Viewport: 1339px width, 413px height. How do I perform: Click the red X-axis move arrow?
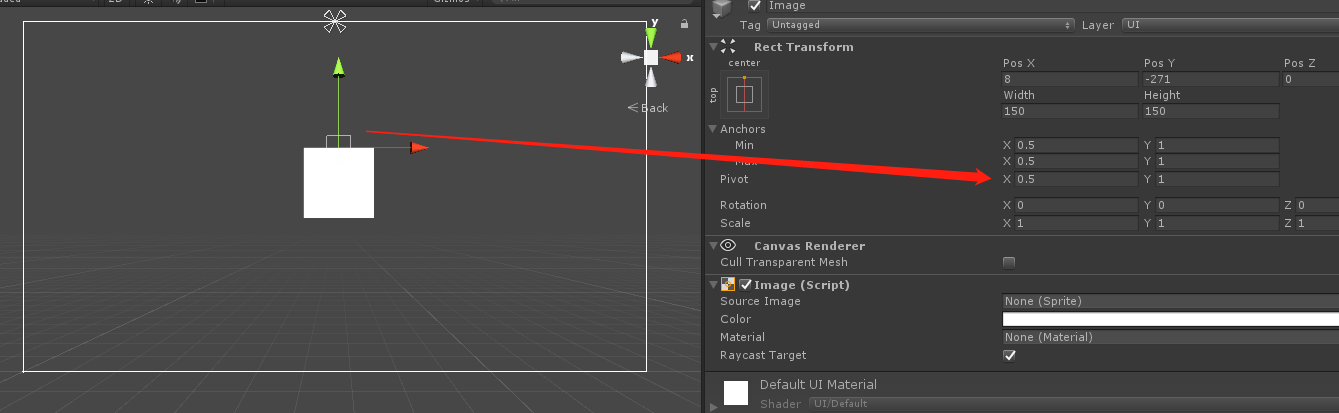click(x=419, y=148)
